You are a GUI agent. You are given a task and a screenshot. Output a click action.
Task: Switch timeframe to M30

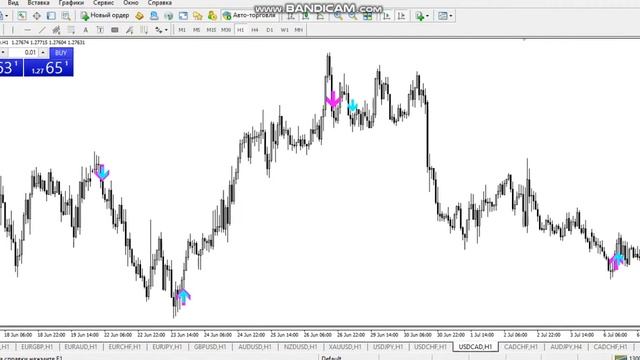coord(226,30)
